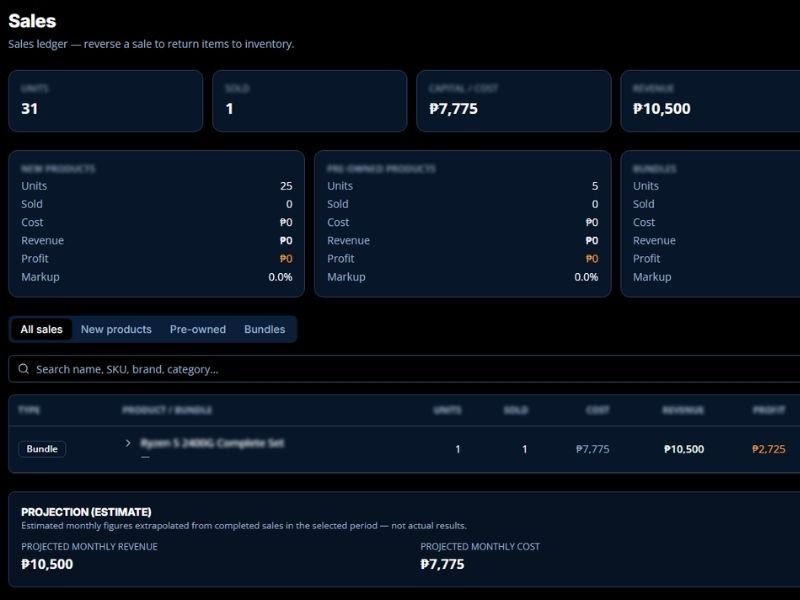Click the magnifier search icon
The height and width of the screenshot is (600, 800).
click(23, 368)
